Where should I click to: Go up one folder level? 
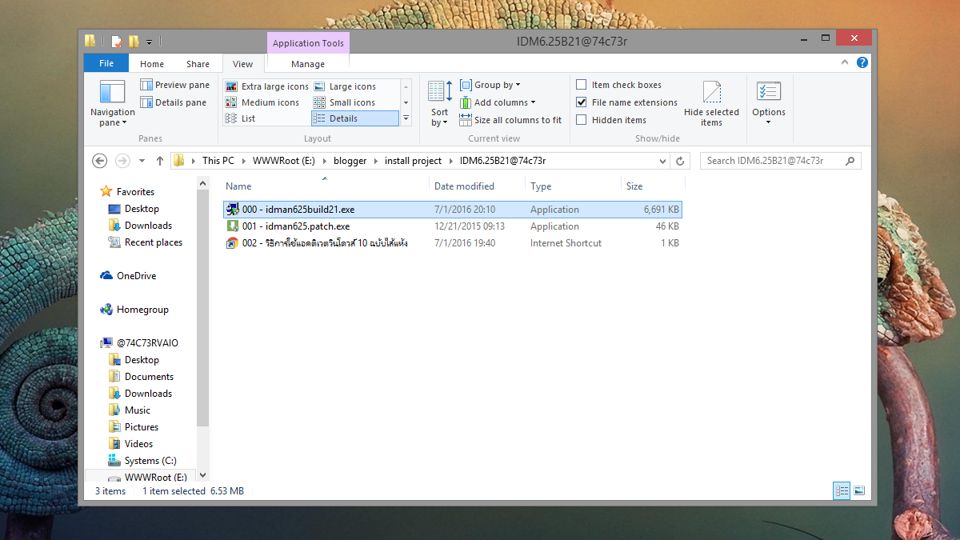point(159,160)
